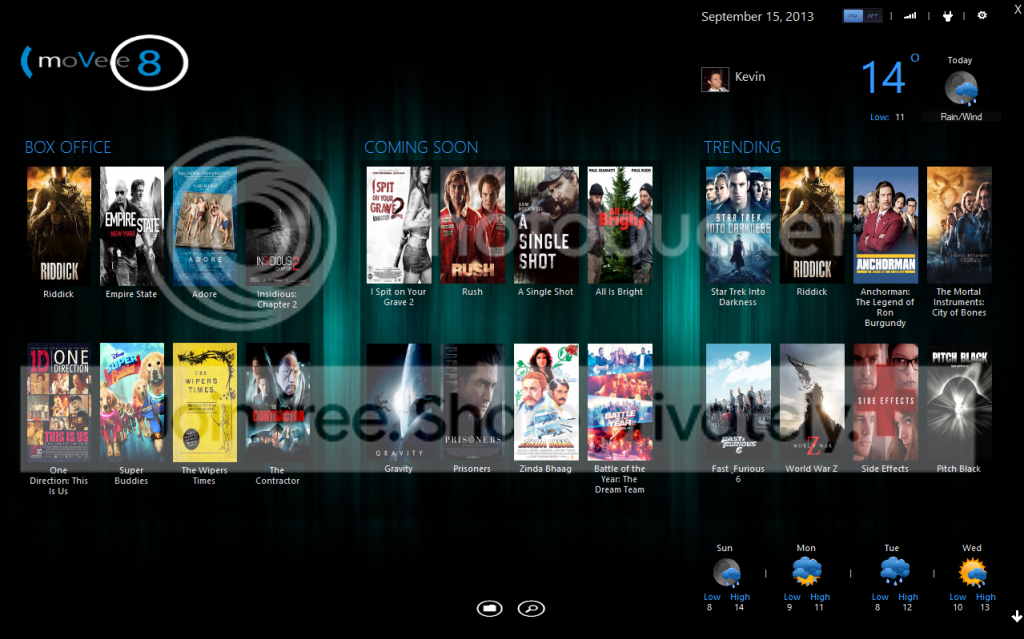Select Monday's forecast weather icon
The width and height of the screenshot is (1024, 639).
tap(807, 572)
